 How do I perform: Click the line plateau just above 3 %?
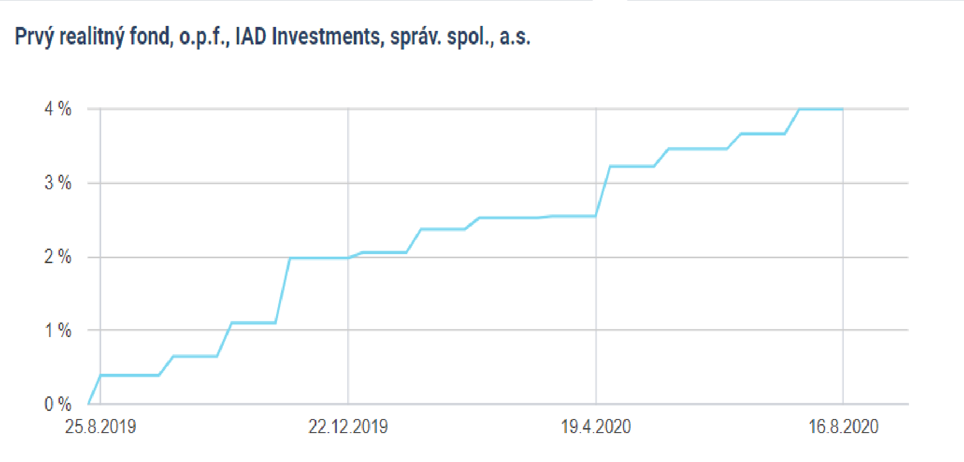pos(632,166)
